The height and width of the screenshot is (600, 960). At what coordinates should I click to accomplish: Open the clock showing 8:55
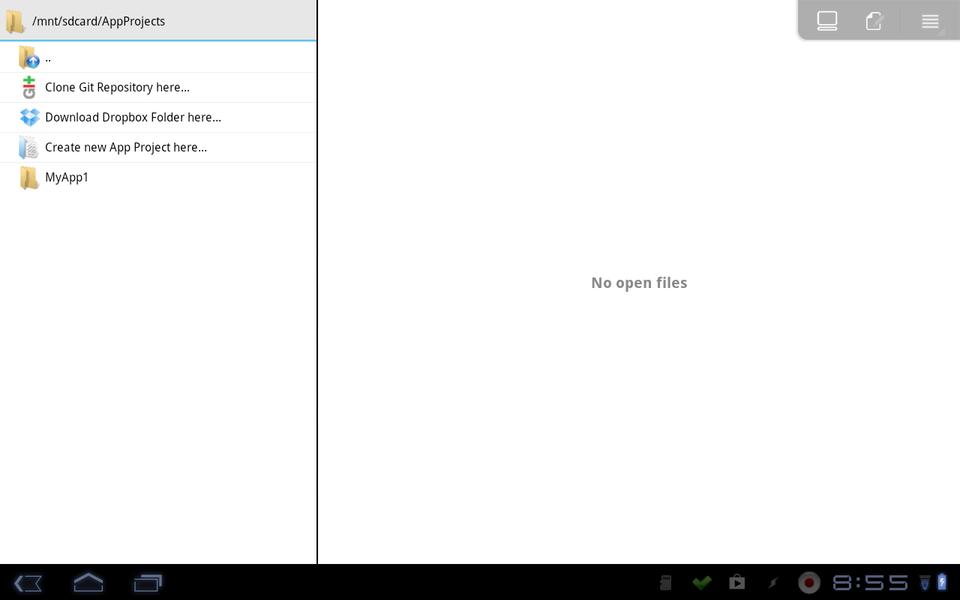tap(870, 582)
